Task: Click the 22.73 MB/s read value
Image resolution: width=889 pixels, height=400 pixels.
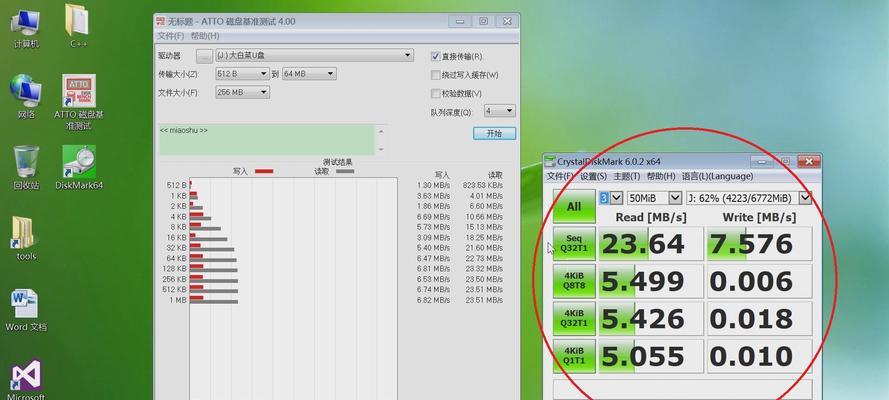Action: (484, 258)
